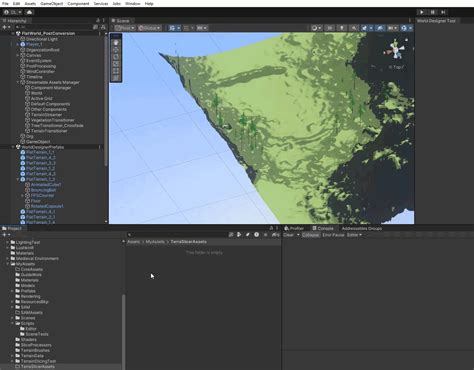Toggle the scene view gizmo lock
This screenshot has width=474, height=370.
406,40
